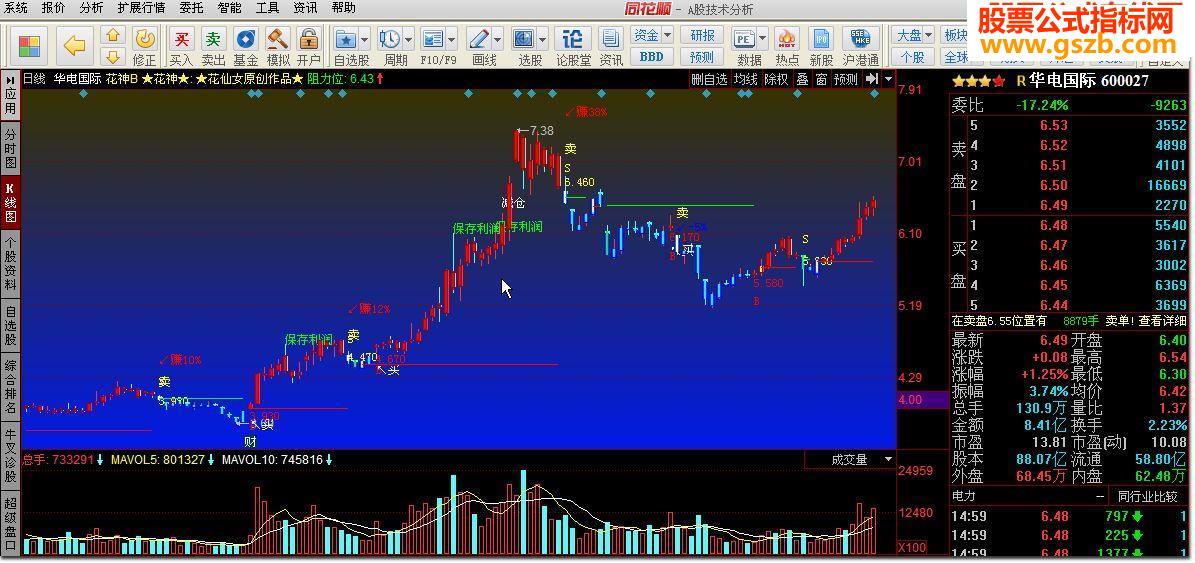The height and width of the screenshot is (563, 1195).
Task: Open the 工具 menu
Action: 268,8
